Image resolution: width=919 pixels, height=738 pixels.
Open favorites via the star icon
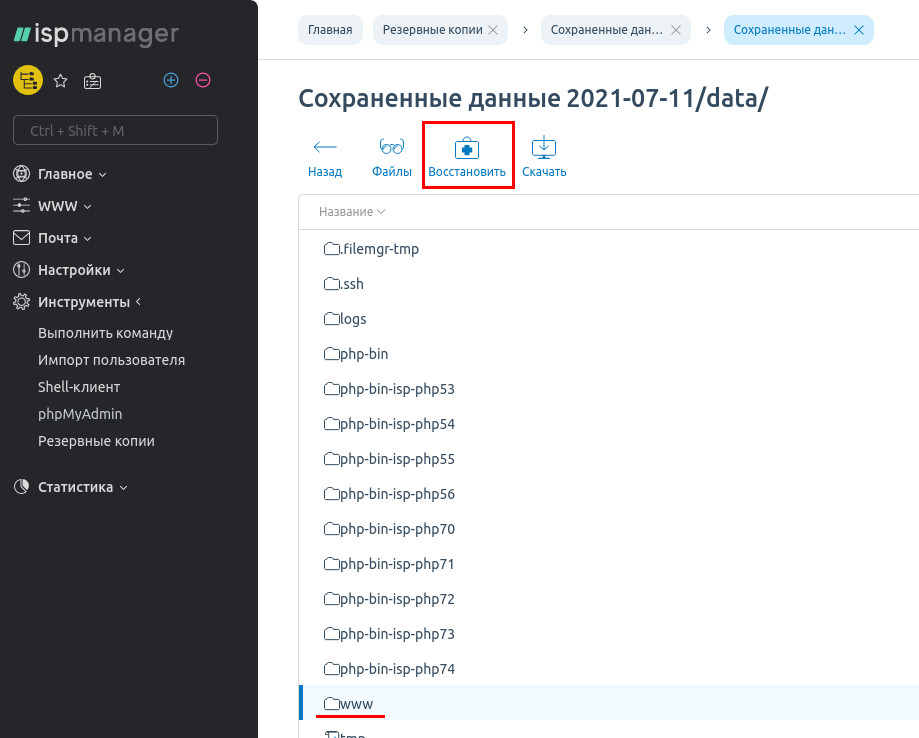coord(60,81)
